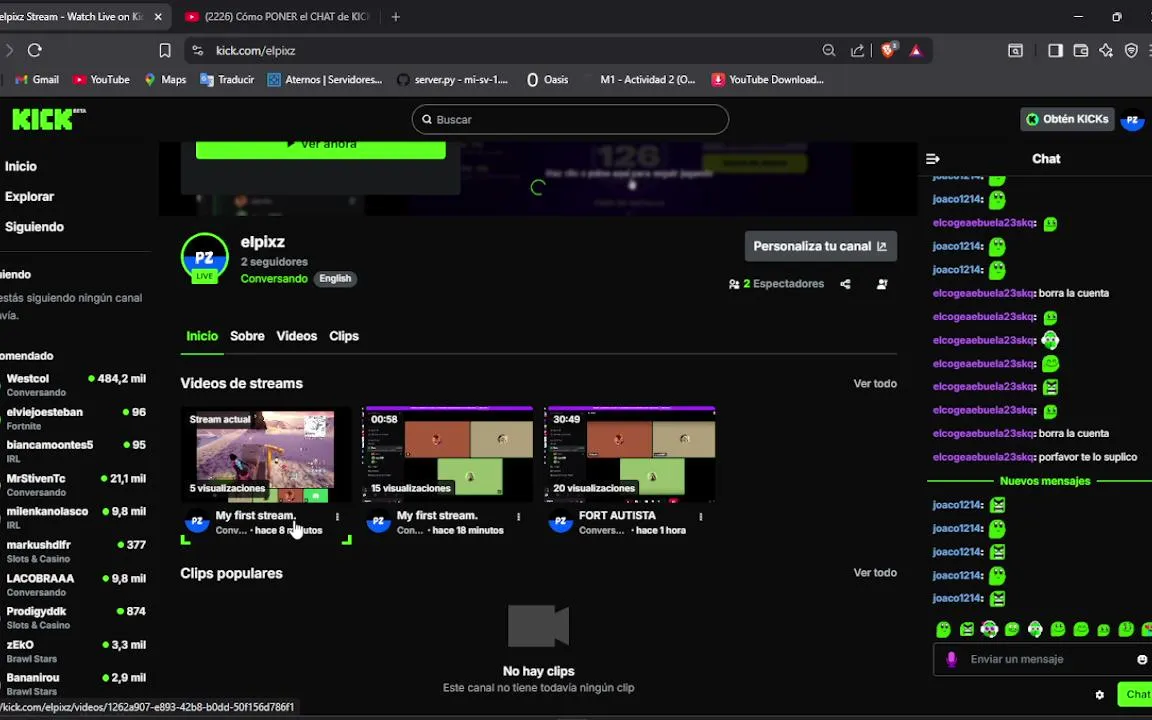Image resolution: width=1152 pixels, height=720 pixels.
Task: Click the green Ver ahora button
Action: [x=320, y=149]
